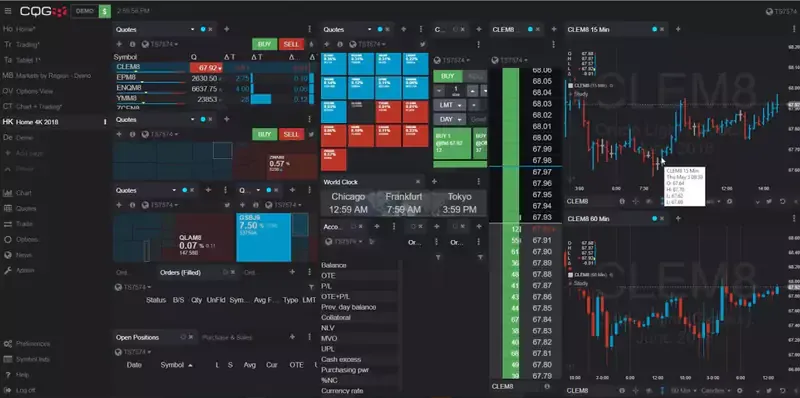This screenshot has width=800, height=398.
Task: Click the green BUY 1 @Bid 67.92 button
Action: (x=452, y=143)
